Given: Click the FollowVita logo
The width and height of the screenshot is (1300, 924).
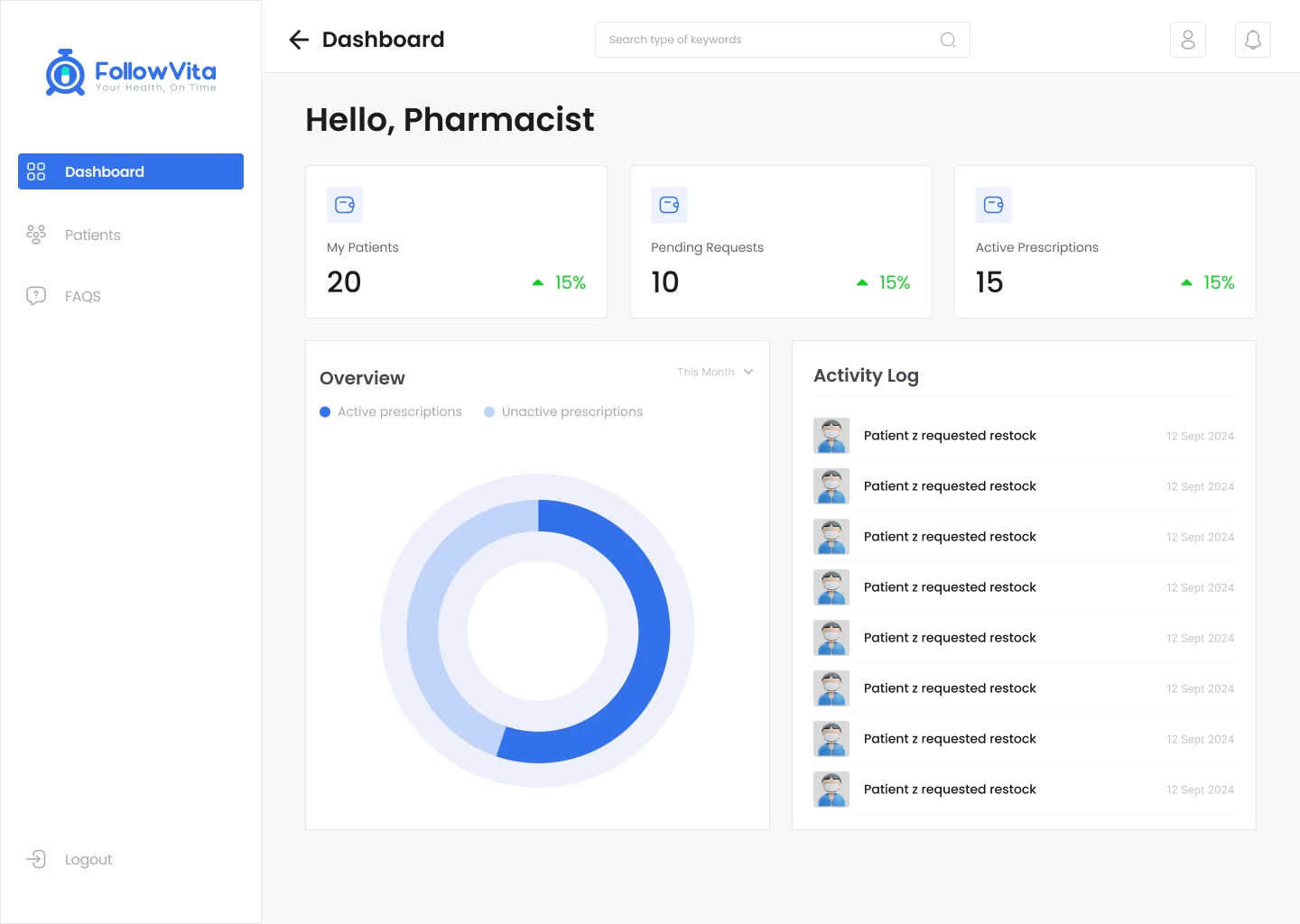Looking at the screenshot, I should (x=131, y=72).
